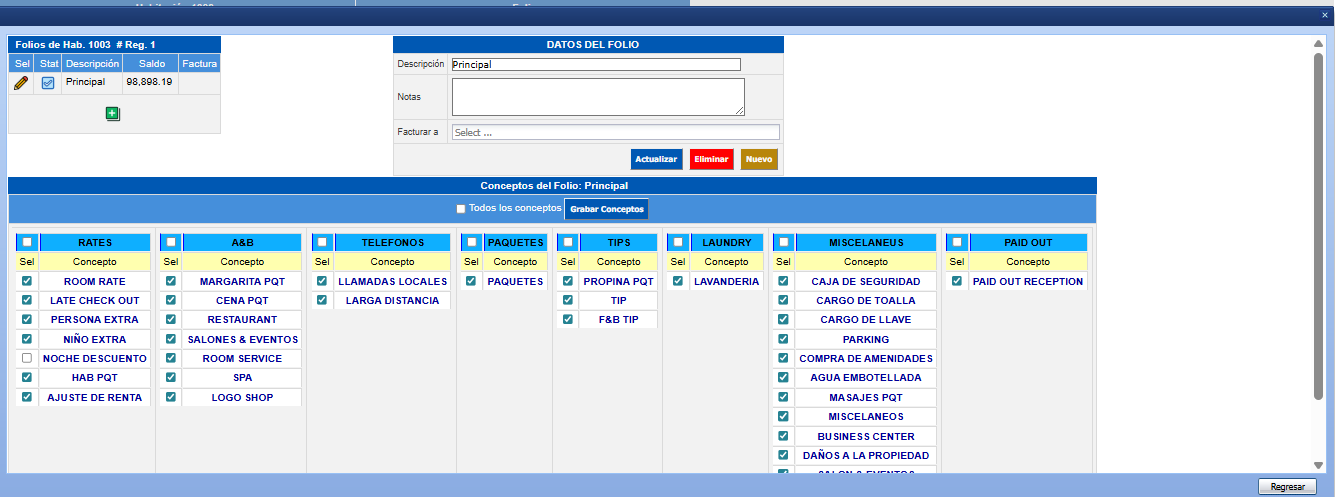1335x497 pixels.
Task: Click the Grabar Conceptos button
Action: point(607,209)
